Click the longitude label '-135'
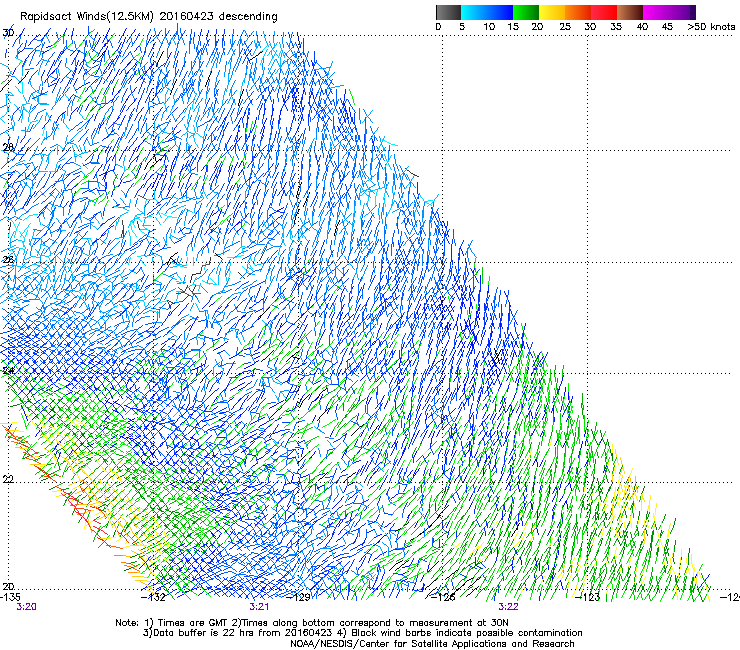 [10, 597]
